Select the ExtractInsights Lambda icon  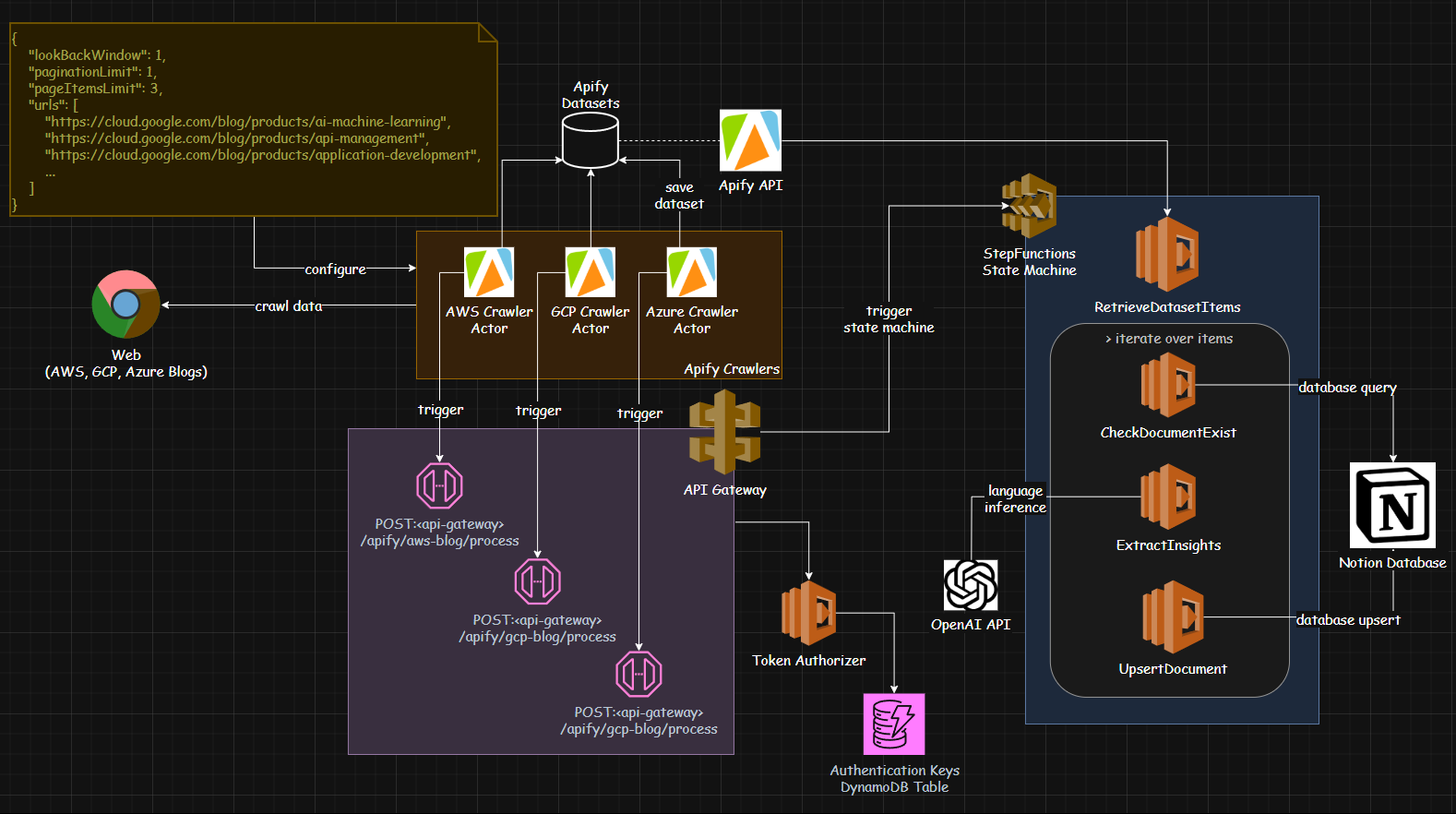1168,497
